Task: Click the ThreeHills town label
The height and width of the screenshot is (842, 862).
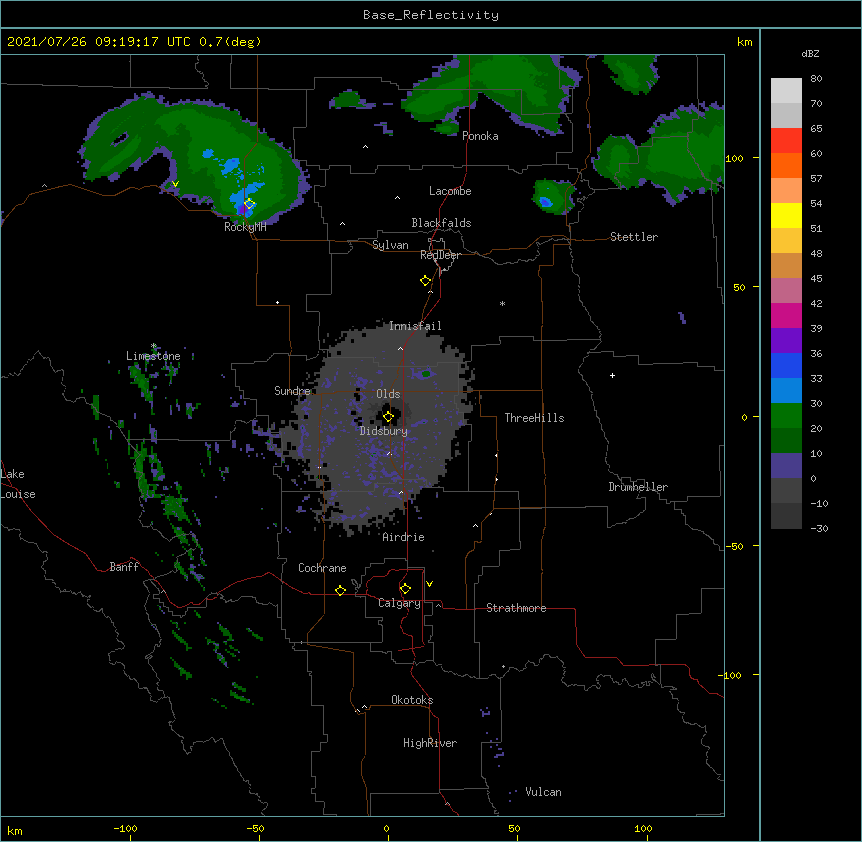Action: point(534,418)
